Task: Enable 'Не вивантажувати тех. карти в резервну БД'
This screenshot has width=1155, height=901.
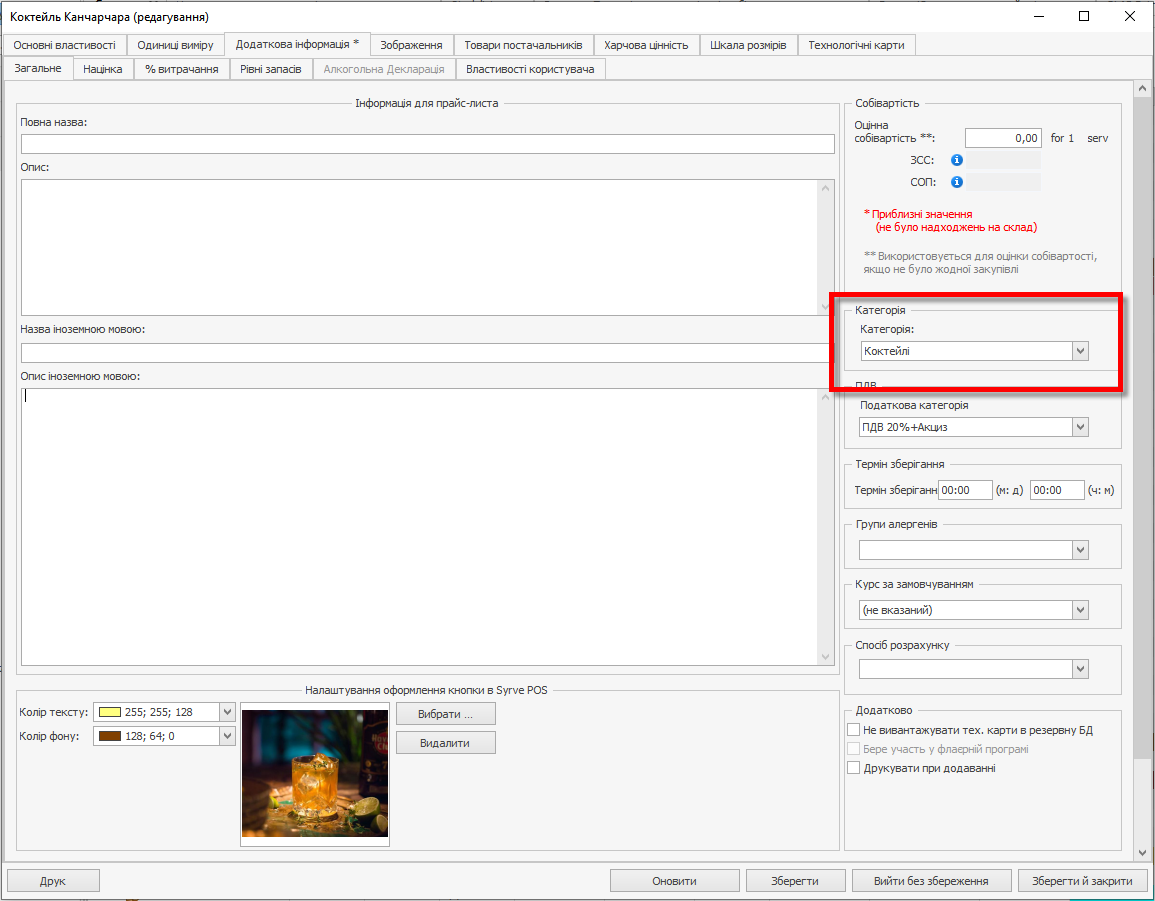Action: click(854, 730)
